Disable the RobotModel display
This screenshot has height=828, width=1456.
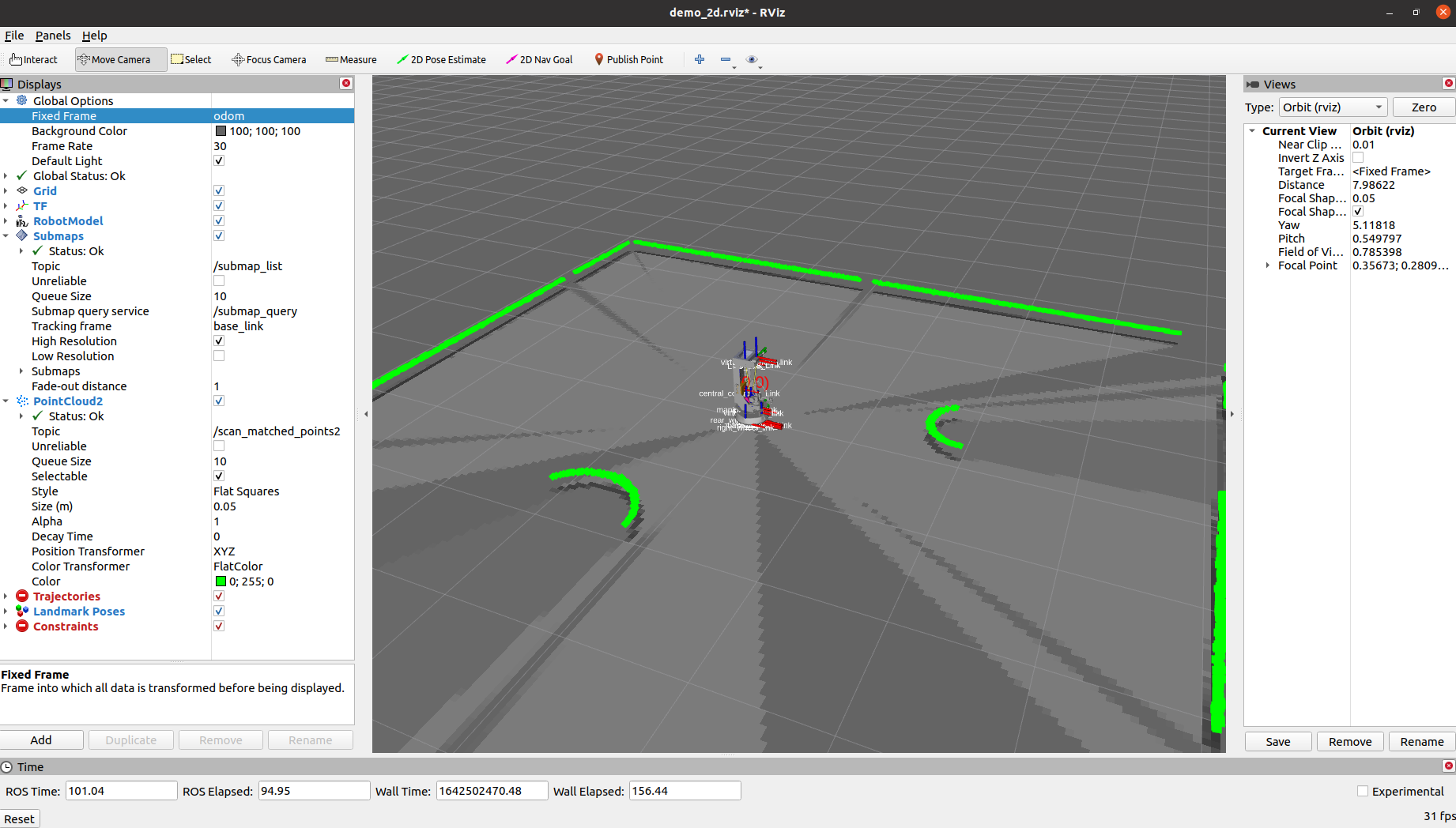[x=219, y=220]
